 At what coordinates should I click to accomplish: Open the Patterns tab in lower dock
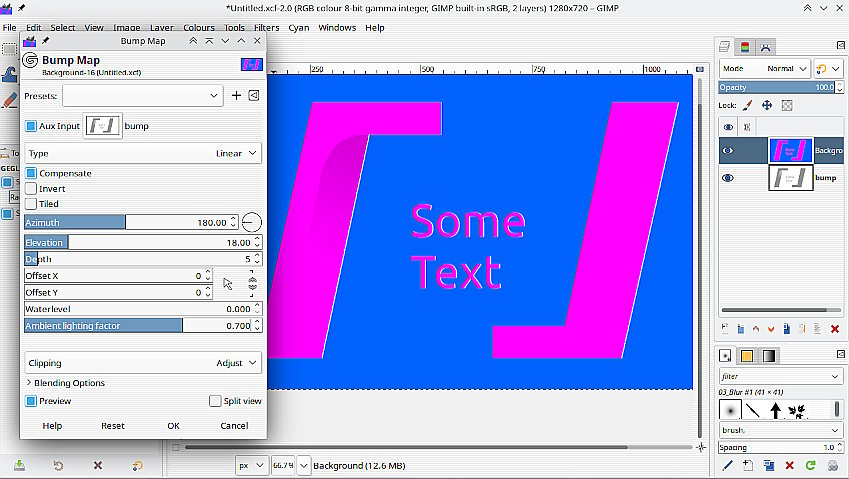pos(747,356)
